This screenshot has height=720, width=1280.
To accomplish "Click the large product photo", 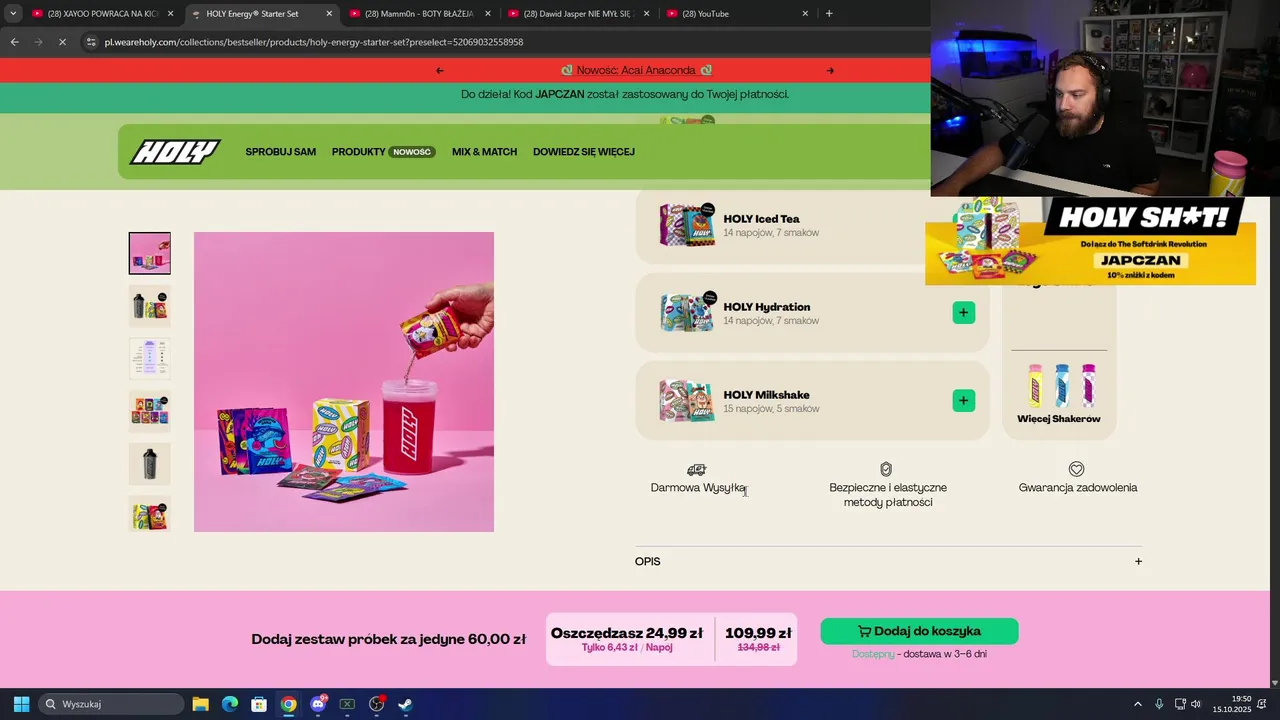I will tap(344, 382).
